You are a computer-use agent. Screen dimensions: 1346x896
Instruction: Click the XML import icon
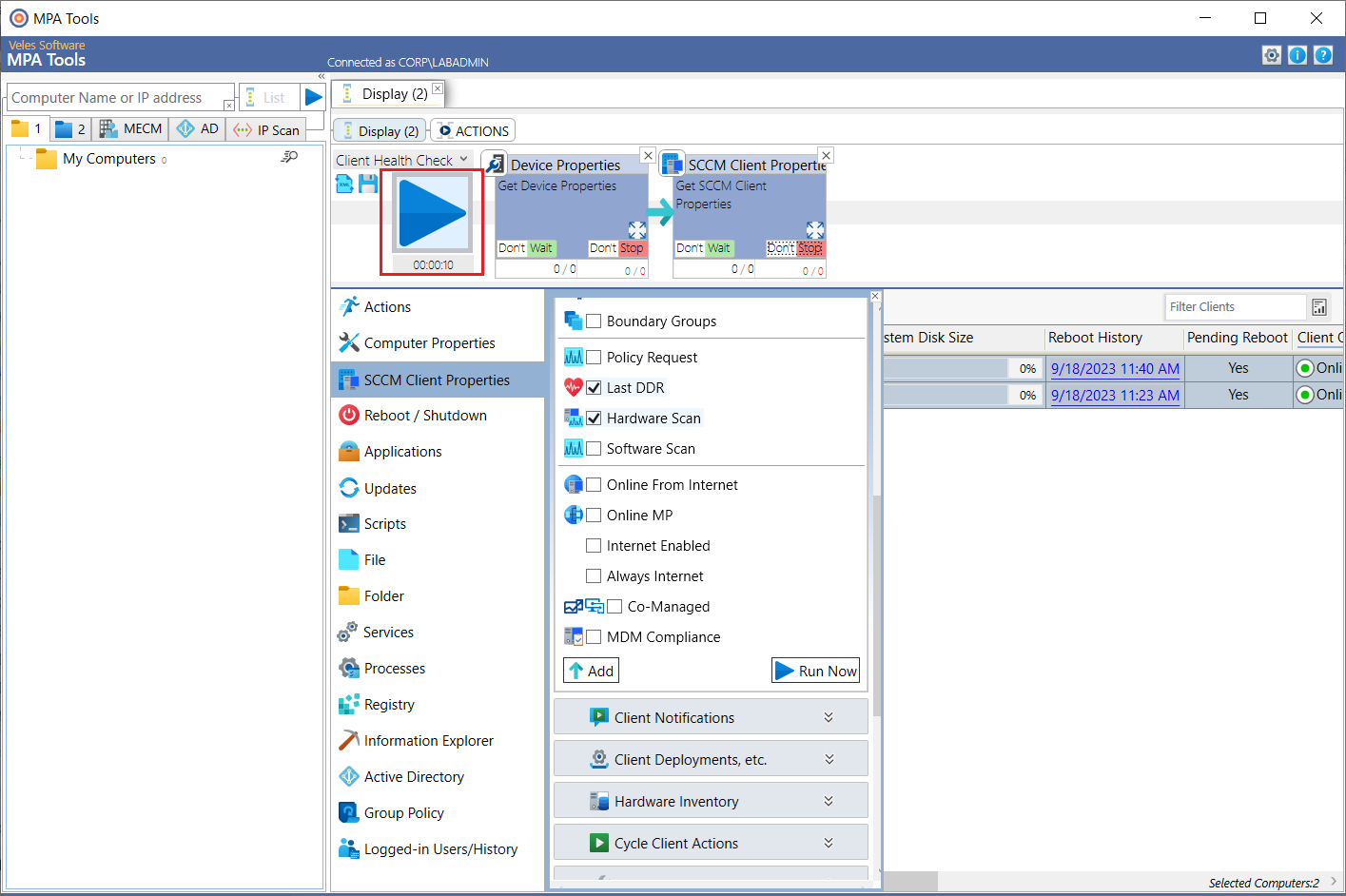point(345,184)
